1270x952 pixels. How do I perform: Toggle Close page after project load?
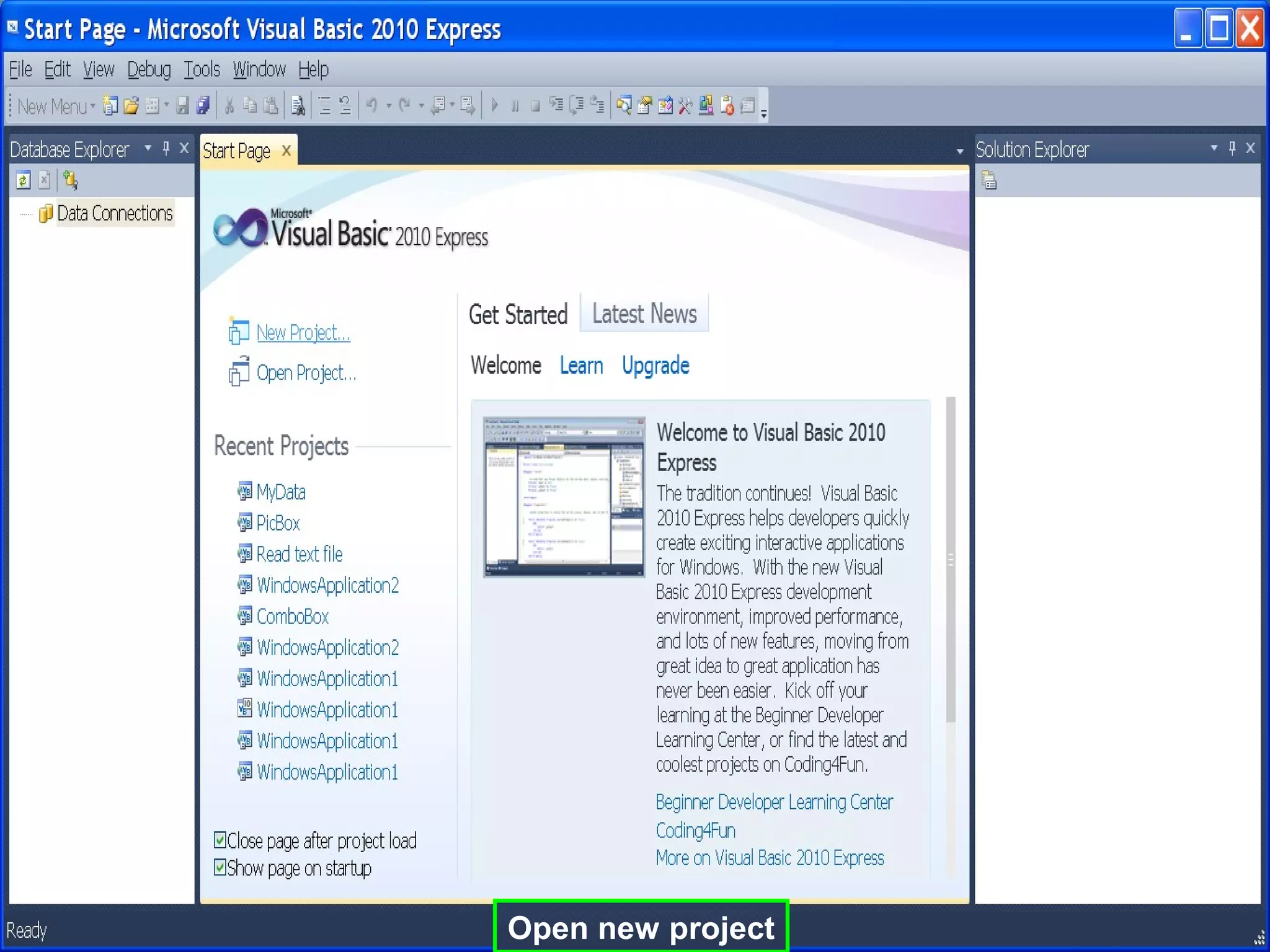[x=220, y=840]
